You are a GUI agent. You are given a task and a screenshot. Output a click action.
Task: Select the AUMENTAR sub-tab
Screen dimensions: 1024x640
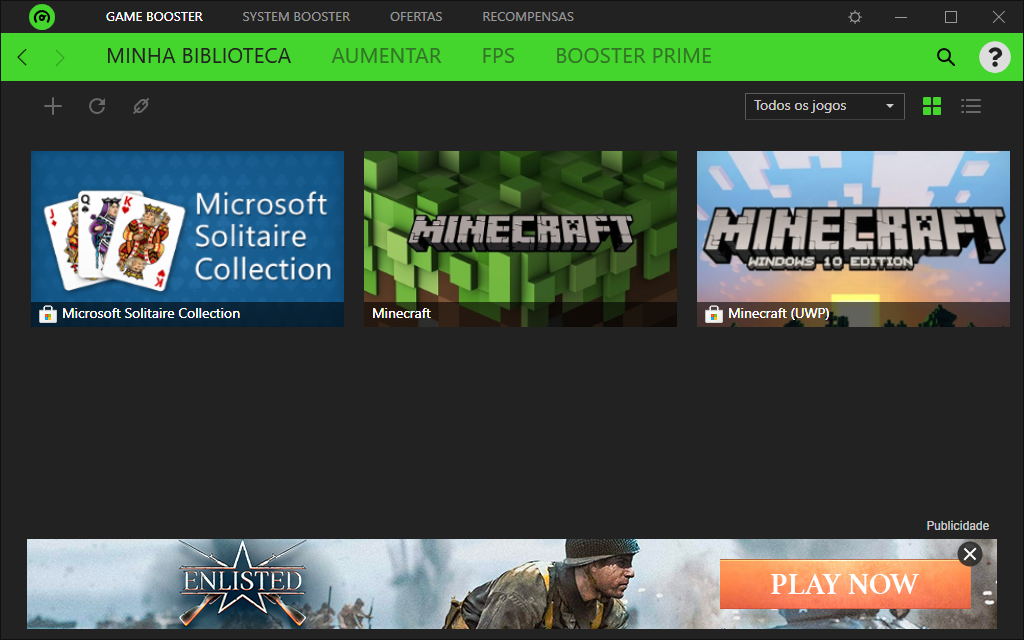(x=387, y=56)
